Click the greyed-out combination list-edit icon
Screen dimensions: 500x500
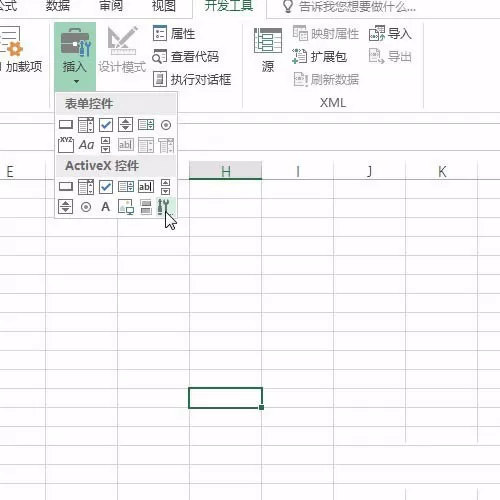[x=146, y=145]
